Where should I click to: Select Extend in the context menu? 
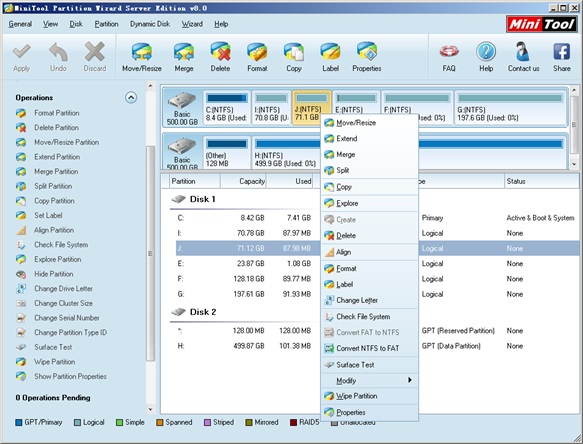pyautogui.click(x=369, y=139)
